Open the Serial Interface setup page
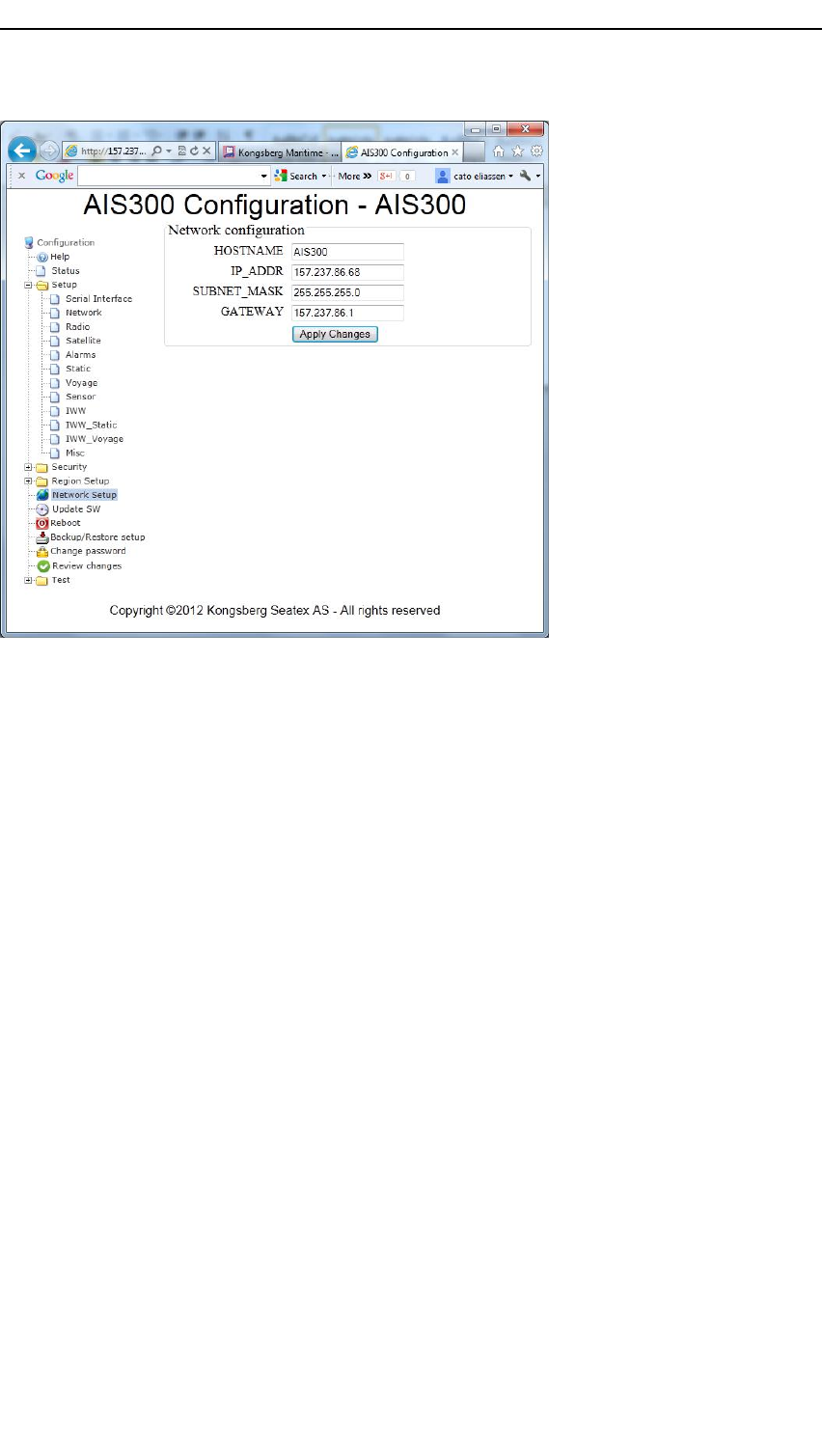Image resolution: width=822 pixels, height=1456 pixels. coord(98,299)
